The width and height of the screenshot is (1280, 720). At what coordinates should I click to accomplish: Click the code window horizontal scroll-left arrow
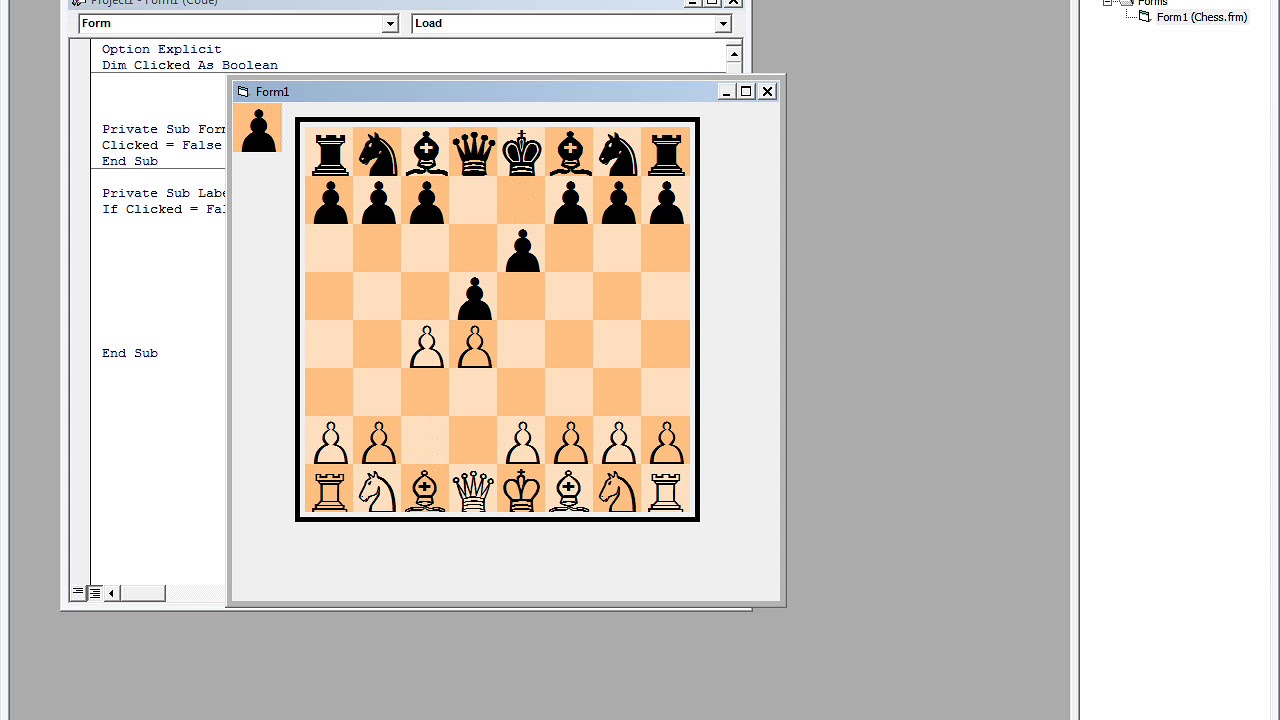pyautogui.click(x=111, y=593)
